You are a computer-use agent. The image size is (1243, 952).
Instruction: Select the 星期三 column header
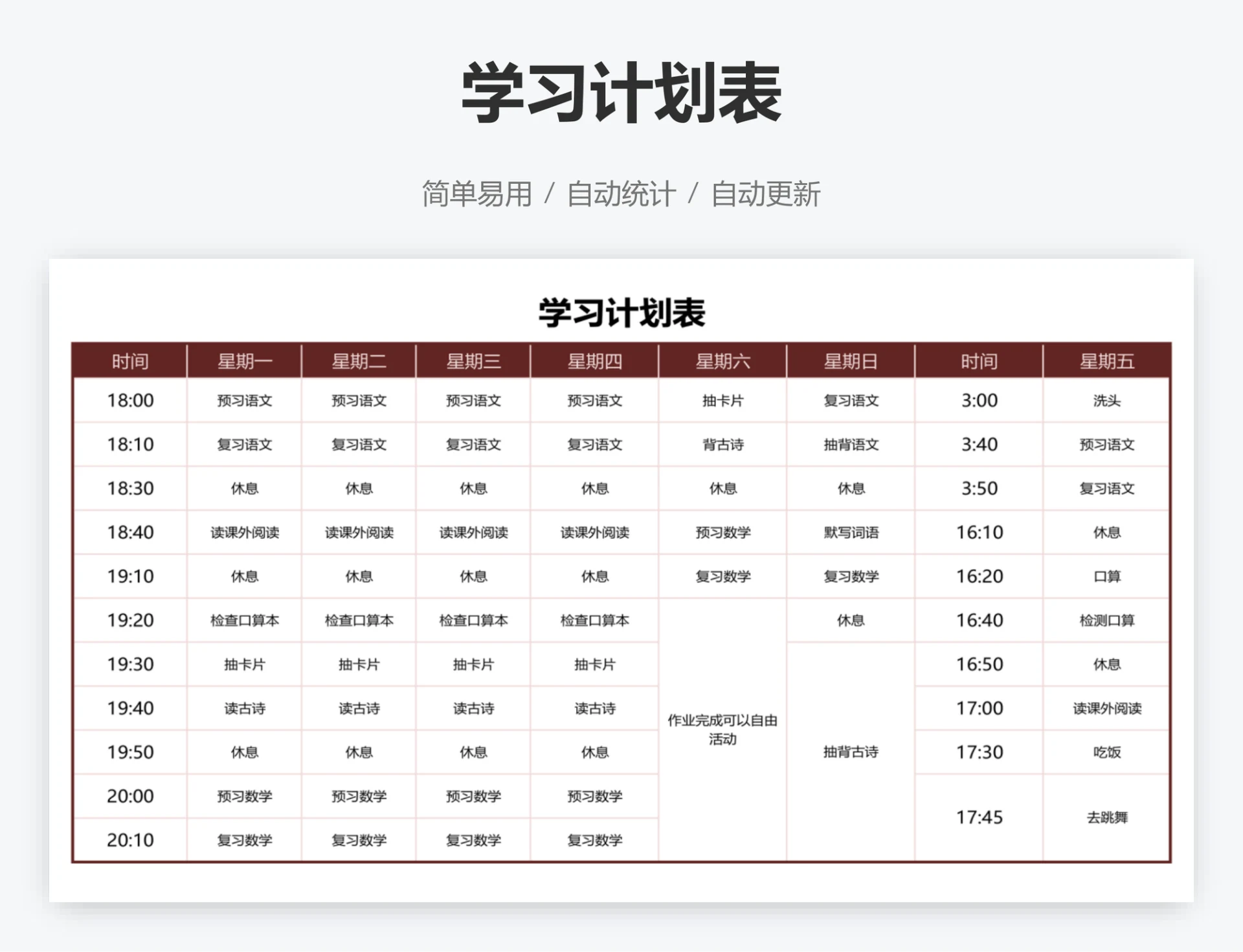tap(473, 361)
